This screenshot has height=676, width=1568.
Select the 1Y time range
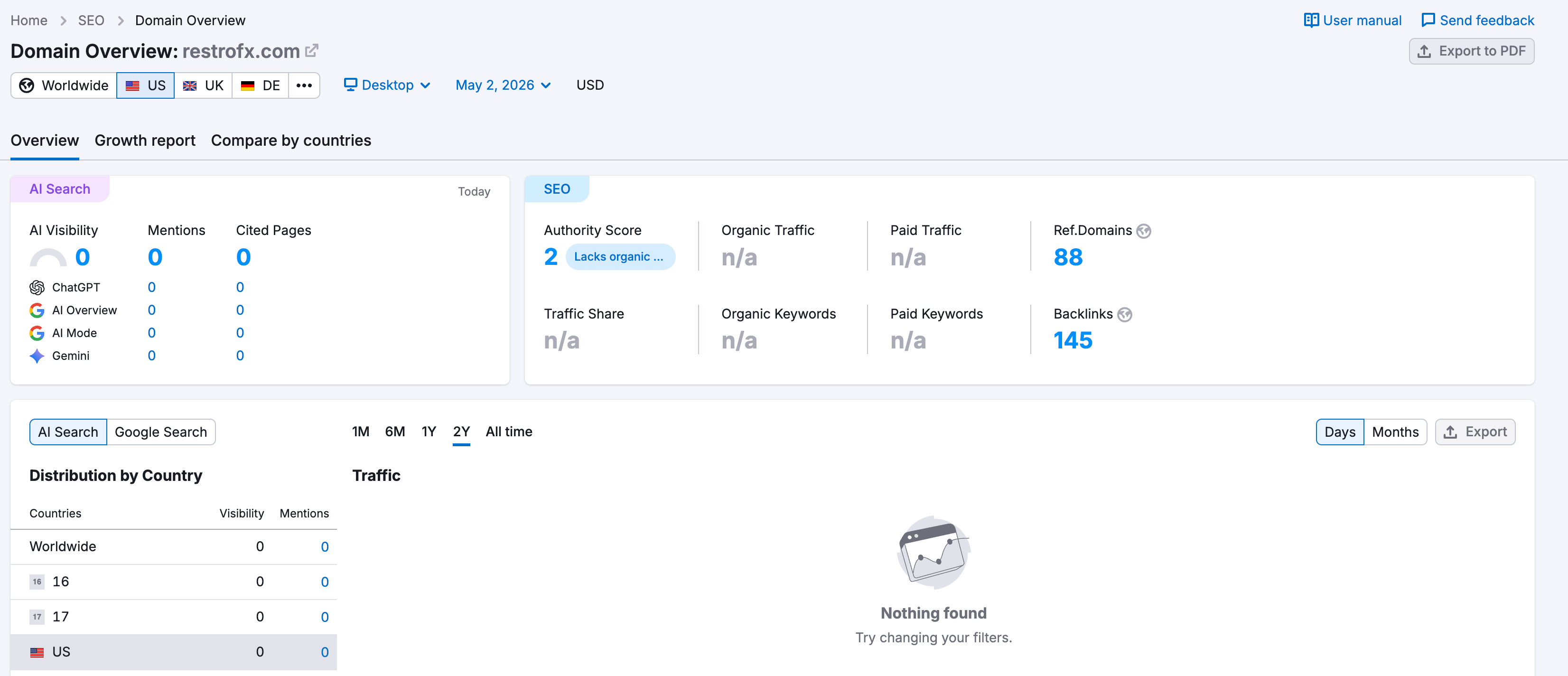429,432
